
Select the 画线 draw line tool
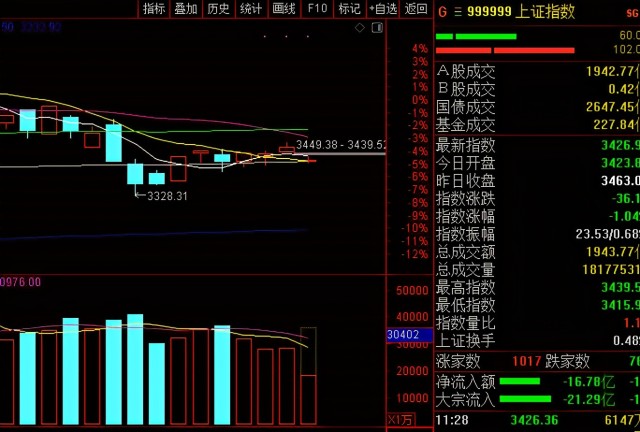(284, 9)
